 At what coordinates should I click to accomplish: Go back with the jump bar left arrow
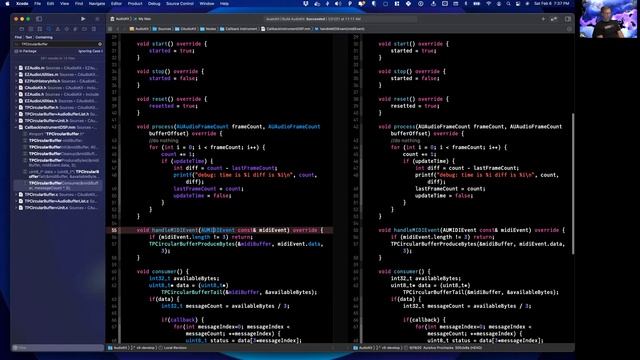pos(118,29)
